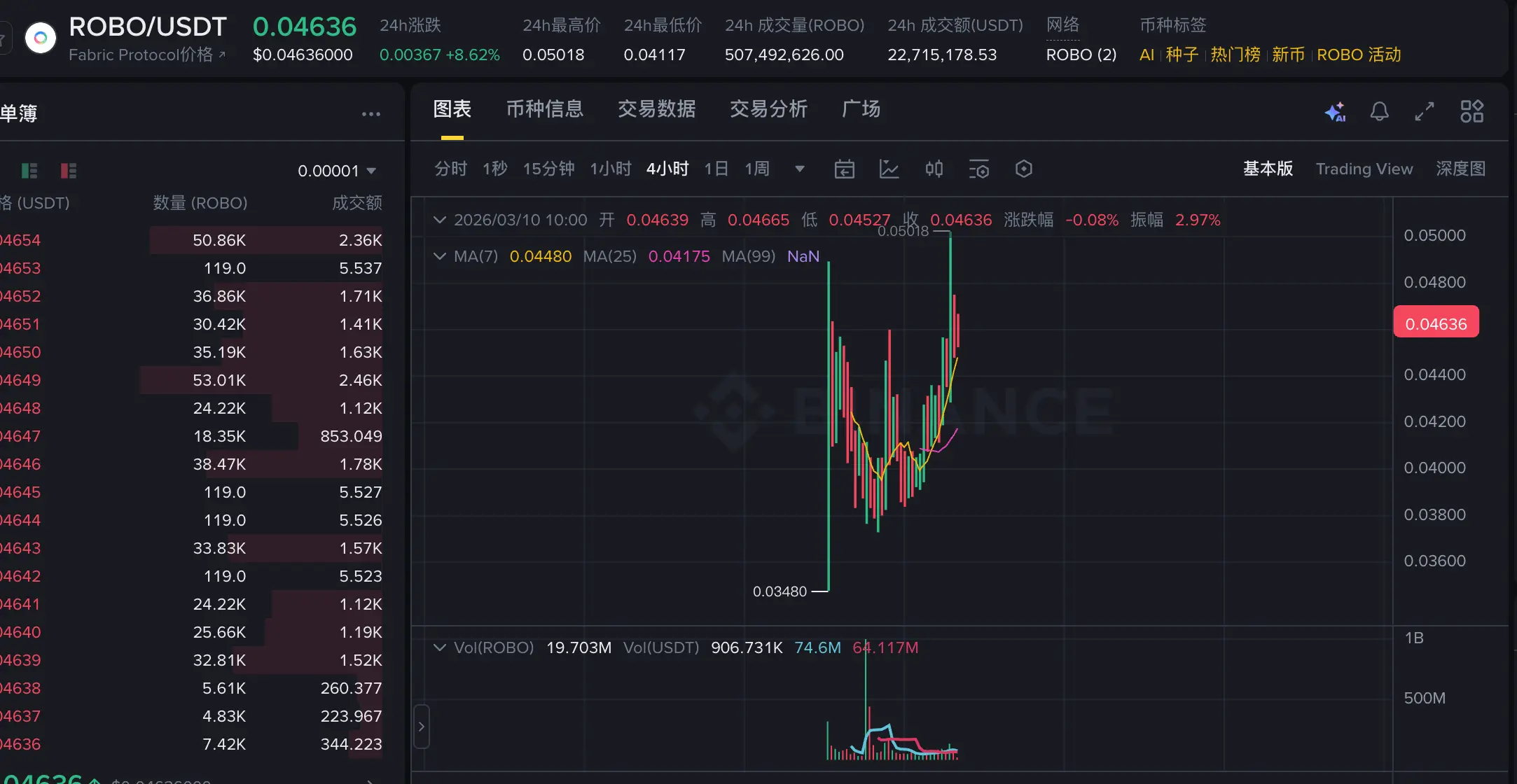Open the 交易数据 tab
The image size is (1517, 784).
656,109
